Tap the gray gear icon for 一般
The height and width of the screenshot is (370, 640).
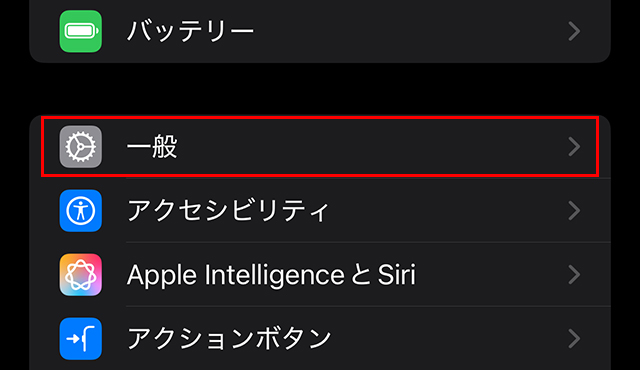click(80, 146)
